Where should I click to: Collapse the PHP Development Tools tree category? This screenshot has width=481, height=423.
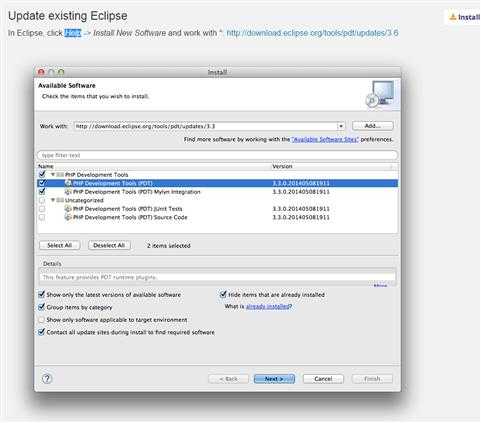[53, 174]
